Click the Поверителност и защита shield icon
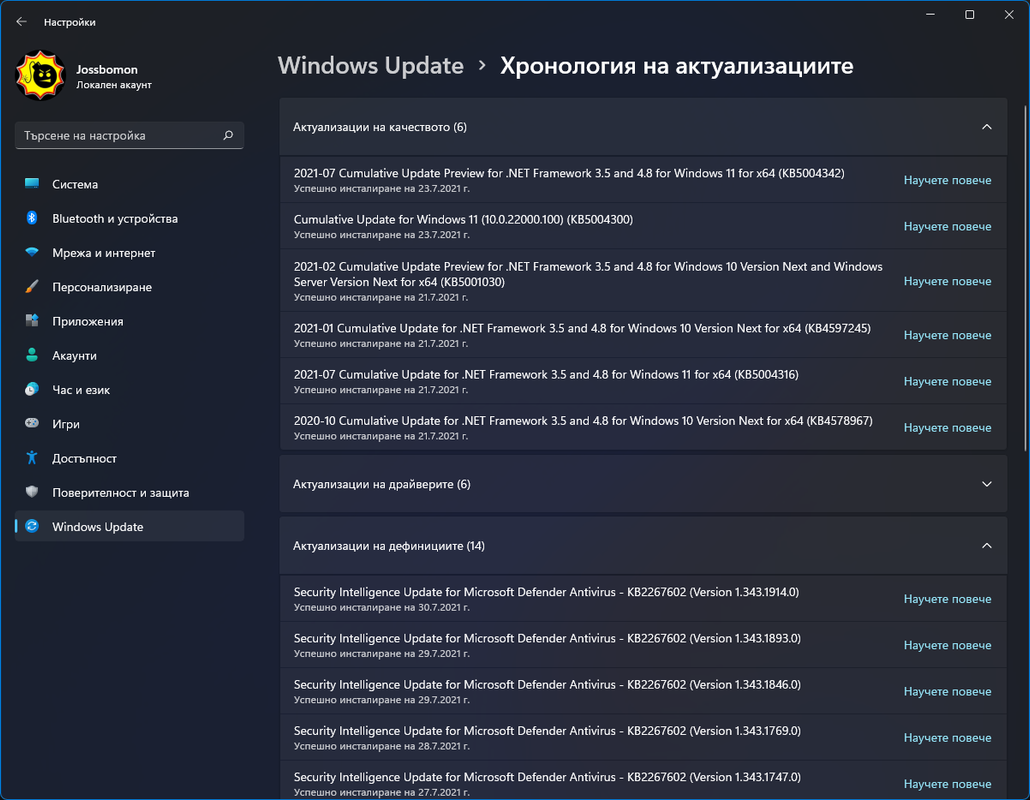This screenshot has width=1030, height=800. coord(32,492)
